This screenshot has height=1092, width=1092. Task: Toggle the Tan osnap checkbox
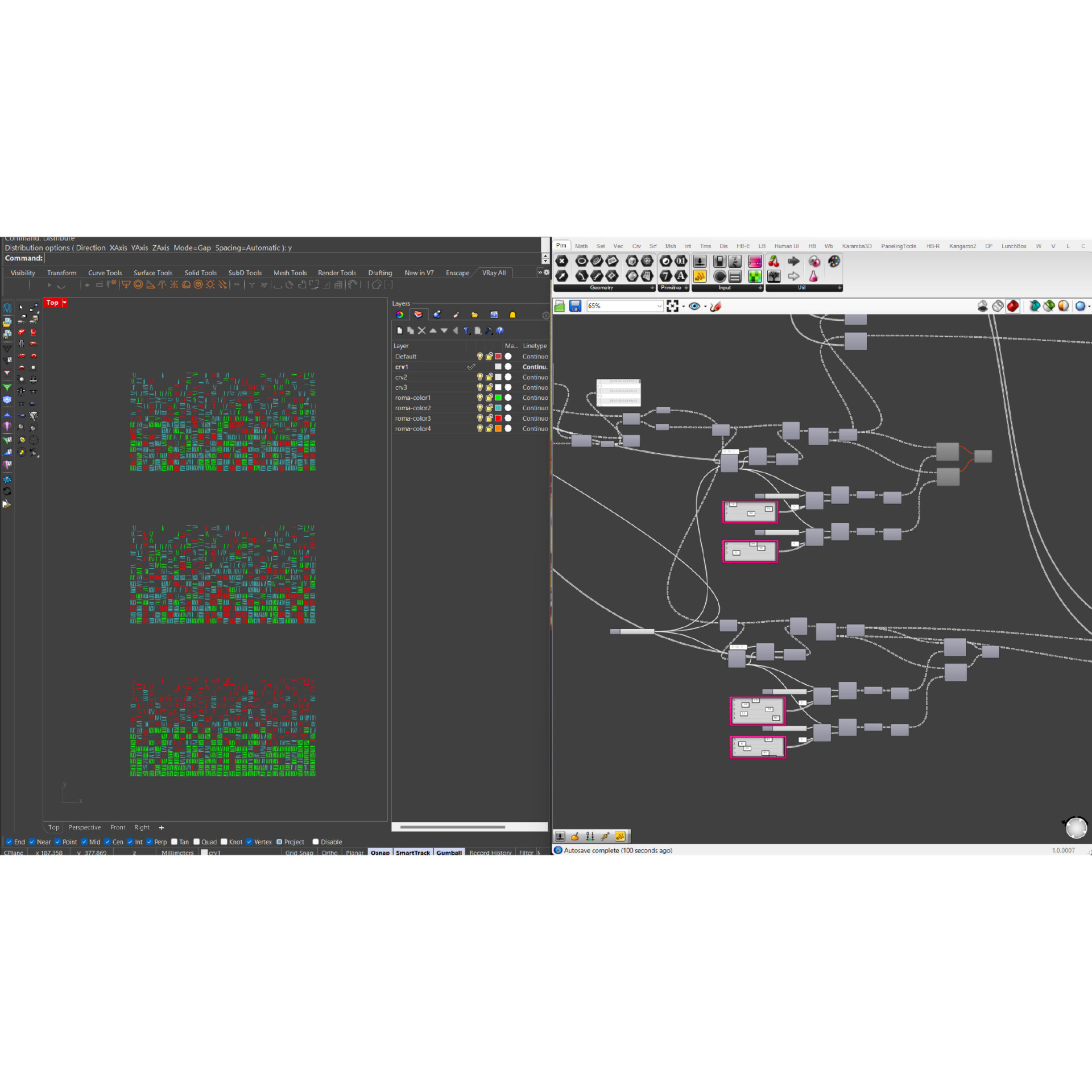(175, 842)
